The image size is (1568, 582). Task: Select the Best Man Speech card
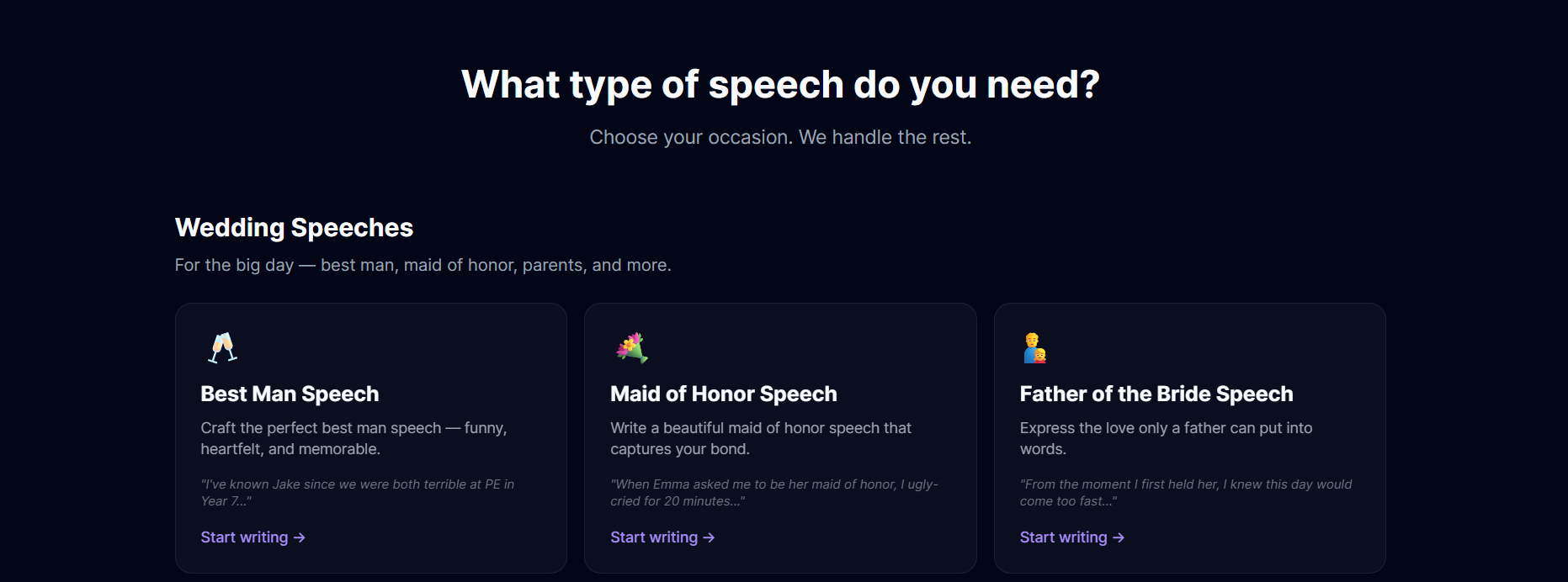(x=370, y=437)
